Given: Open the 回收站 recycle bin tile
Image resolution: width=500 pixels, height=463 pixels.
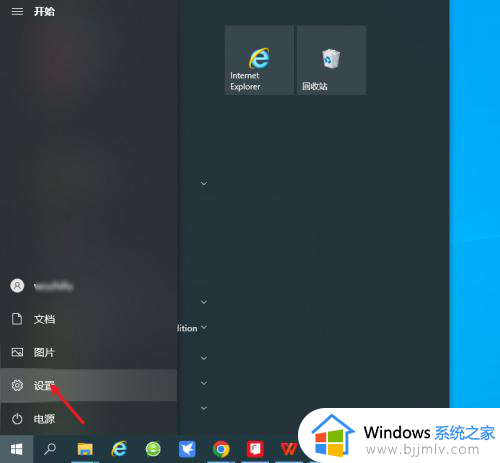Looking at the screenshot, I should tap(332, 60).
